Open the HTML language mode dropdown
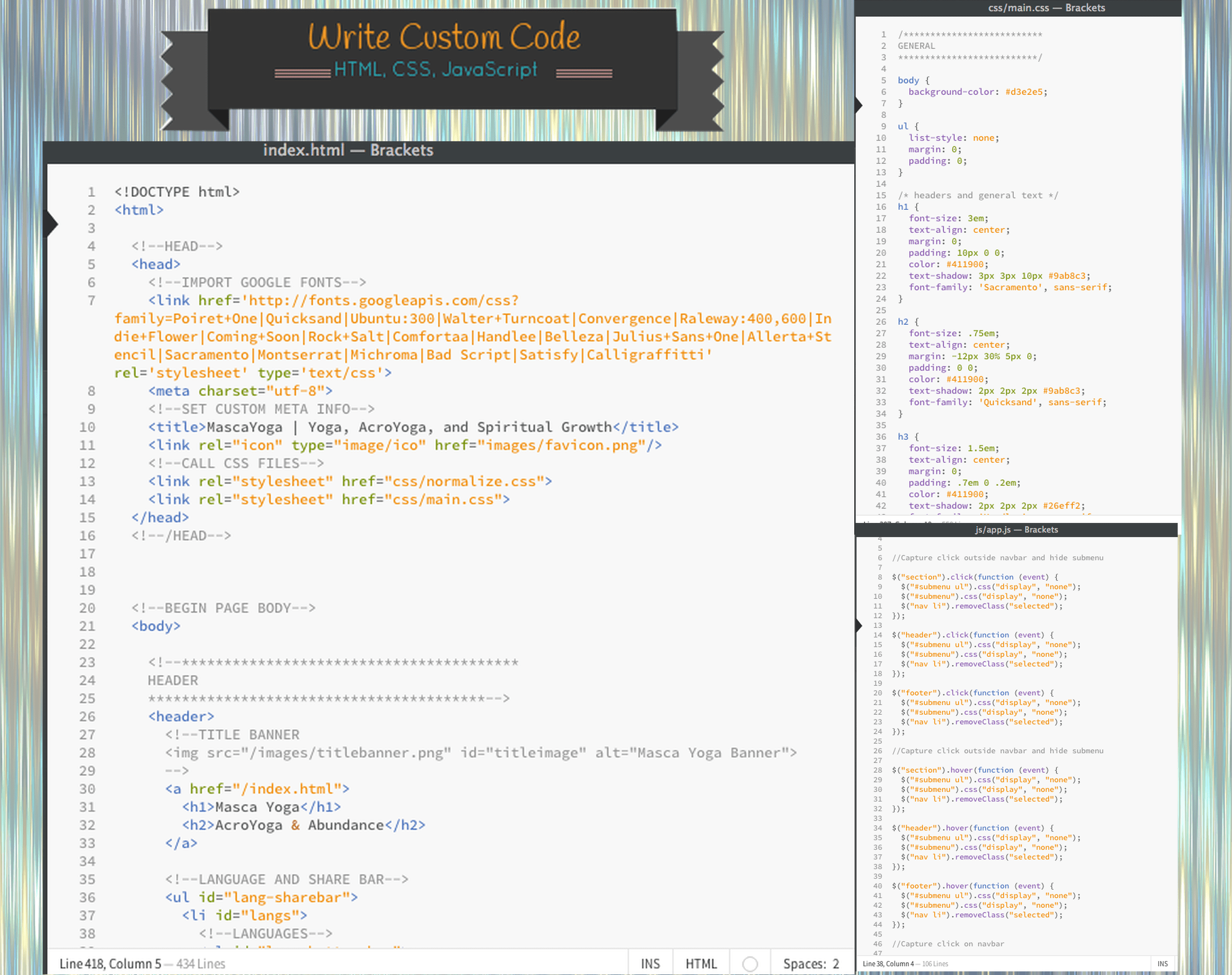Screen dimensions: 1232x975 (x=701, y=964)
